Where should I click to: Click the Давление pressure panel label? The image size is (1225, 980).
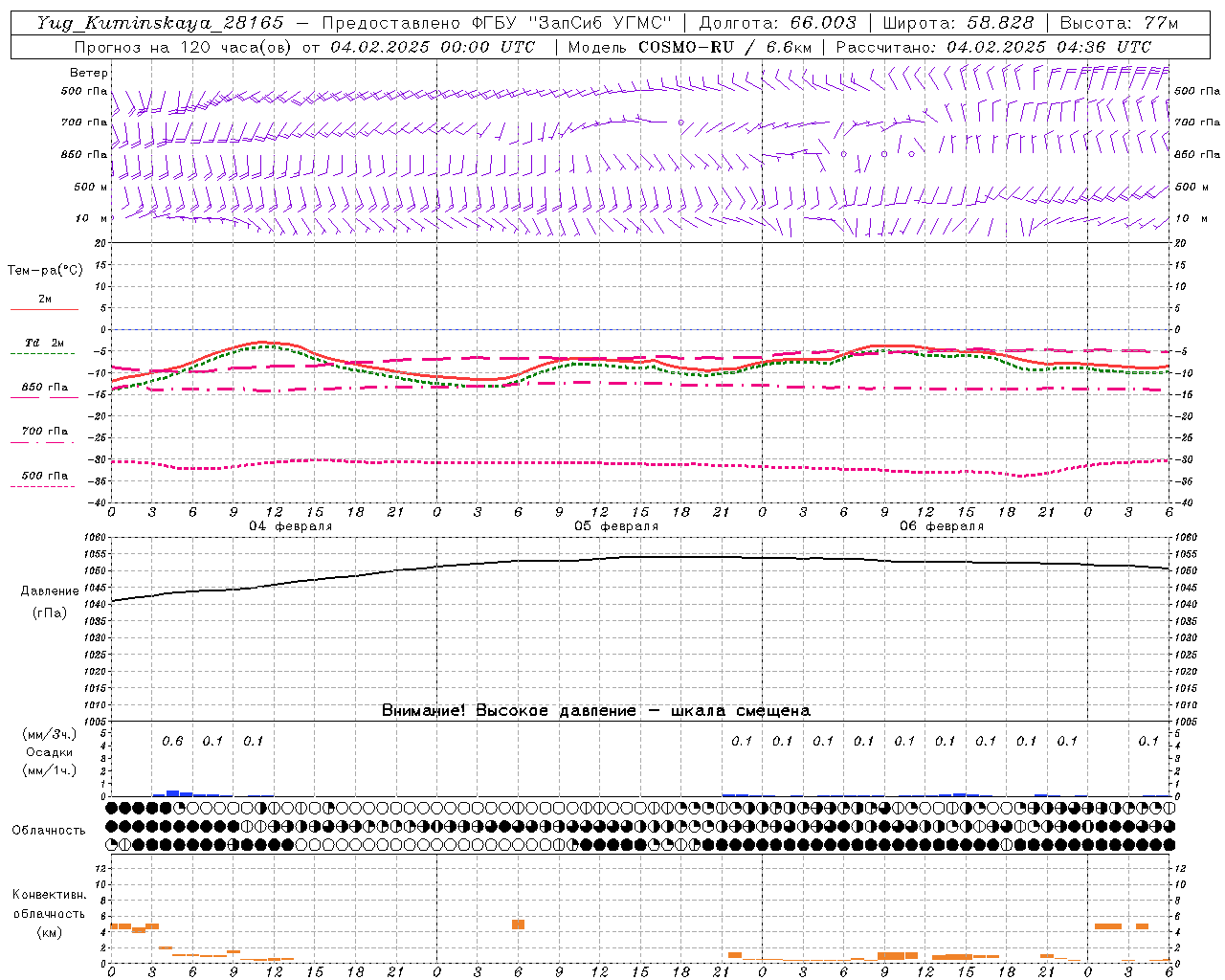[x=50, y=591]
